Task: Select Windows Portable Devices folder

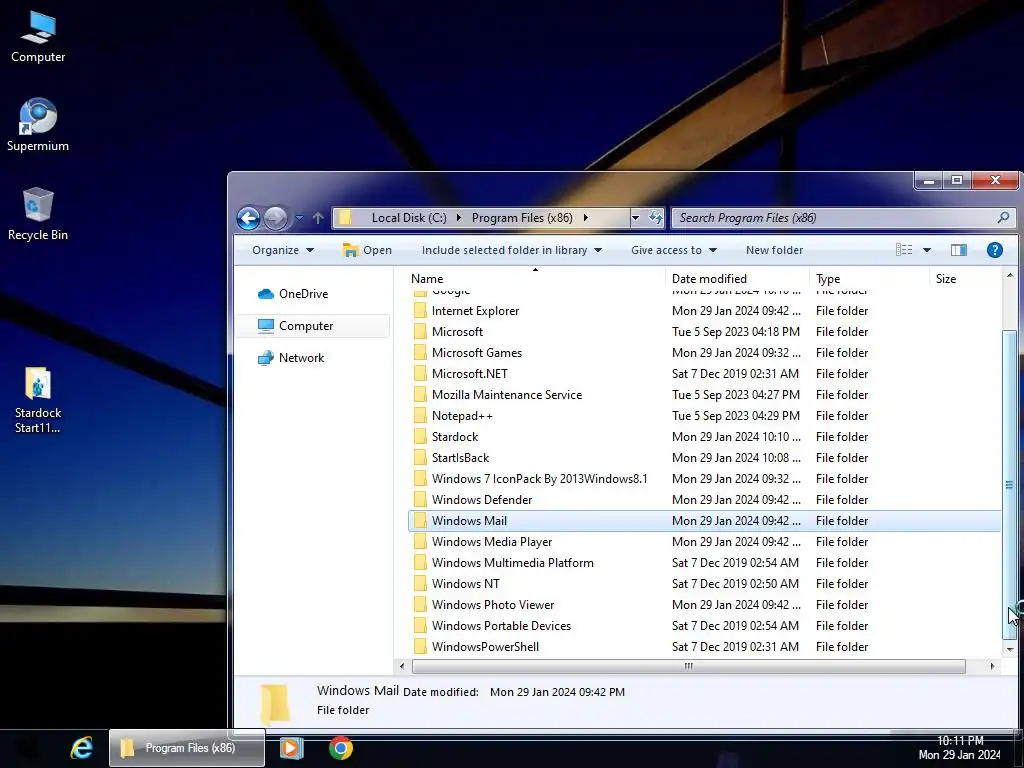Action: point(704,626)
